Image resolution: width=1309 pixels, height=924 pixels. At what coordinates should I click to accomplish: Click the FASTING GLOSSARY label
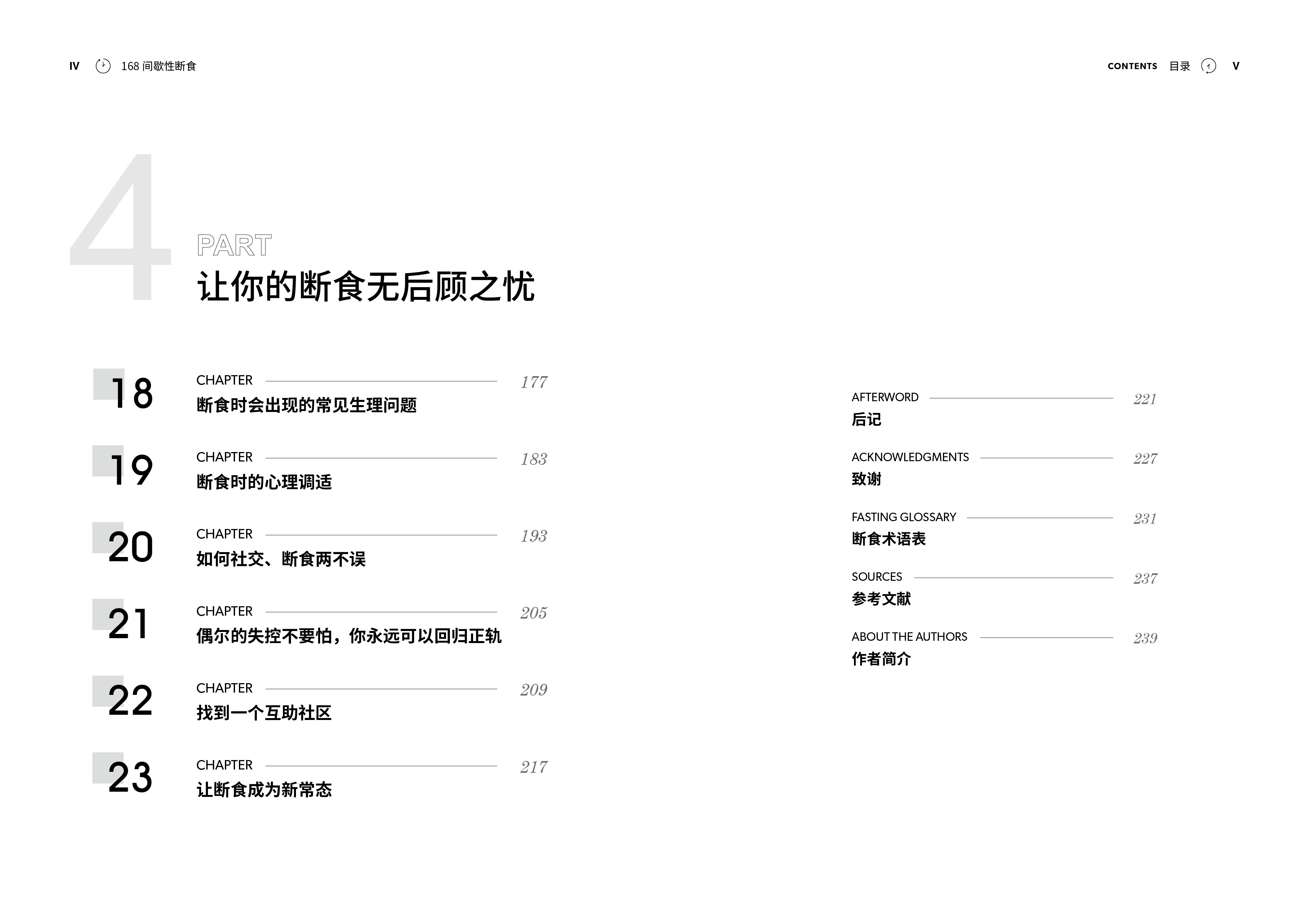904,517
